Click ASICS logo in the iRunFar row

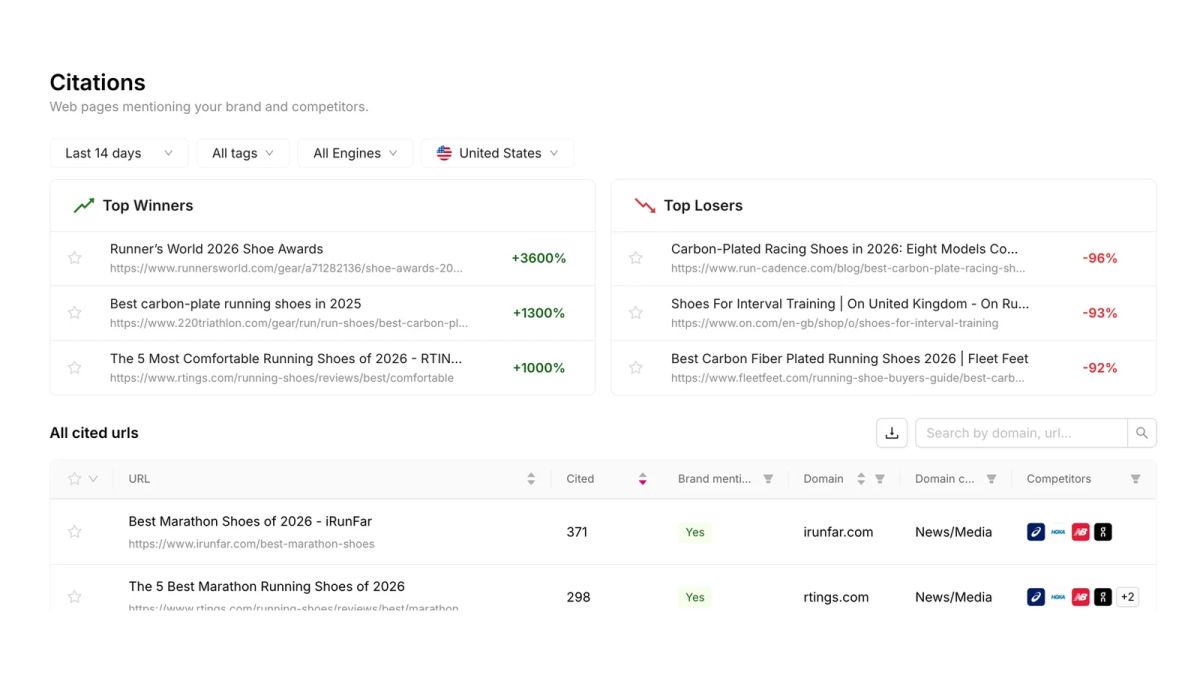coord(1036,532)
